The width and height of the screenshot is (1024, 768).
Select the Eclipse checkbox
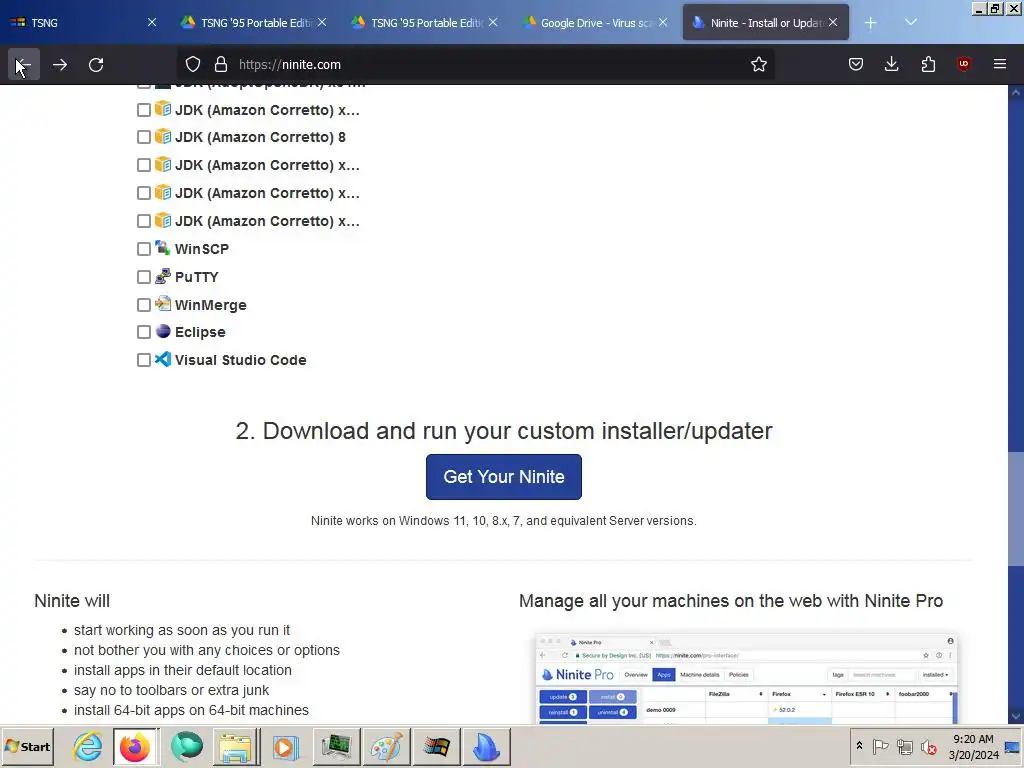coord(144,332)
